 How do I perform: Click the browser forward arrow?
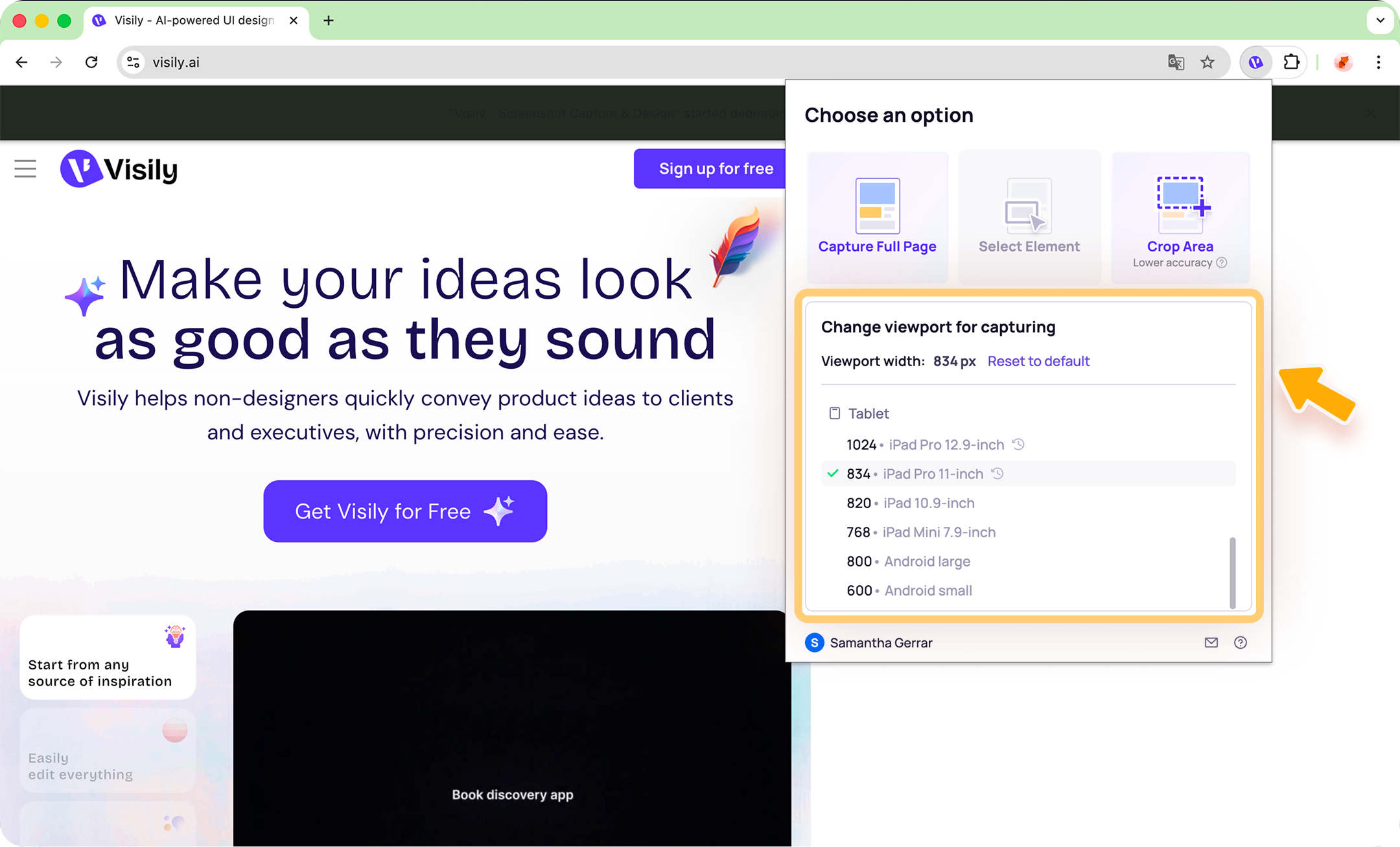coord(56,62)
